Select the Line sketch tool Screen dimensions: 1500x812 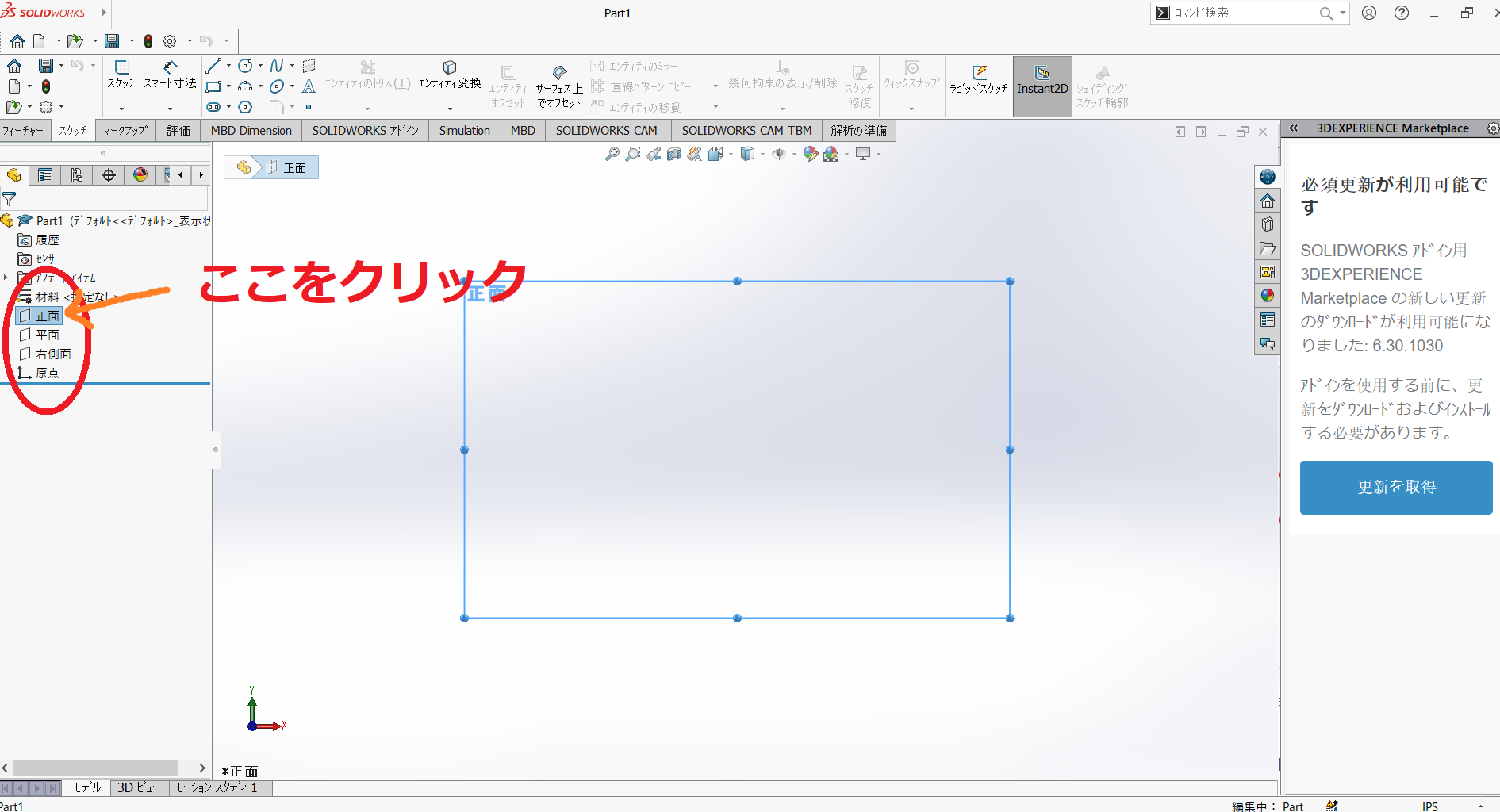pos(213,66)
